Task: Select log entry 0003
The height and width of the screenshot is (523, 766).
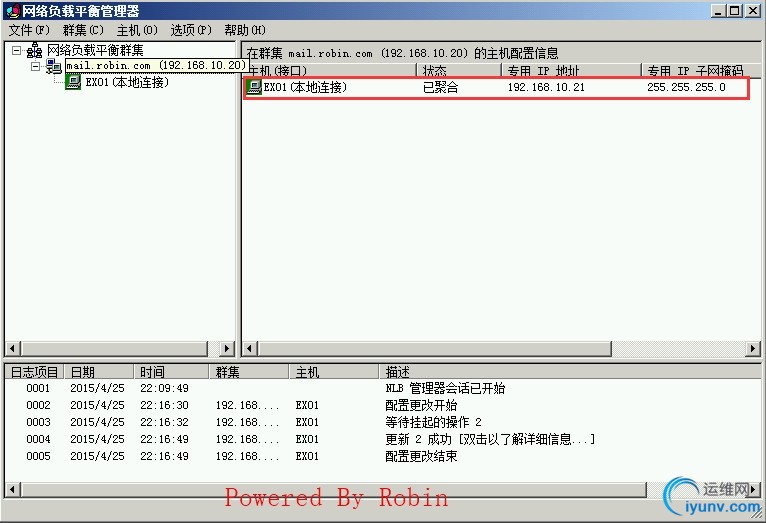Action: (x=383, y=422)
